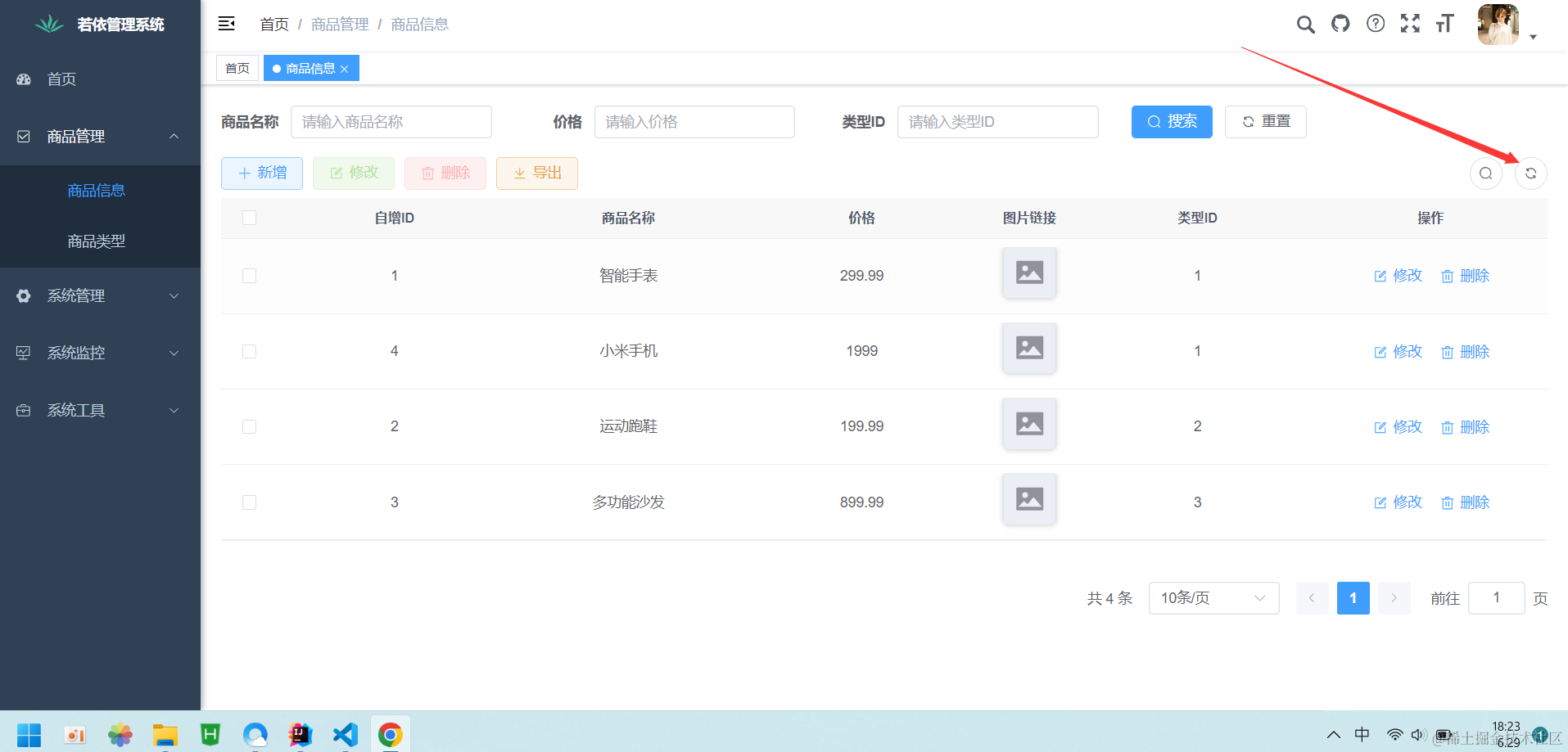Open the layout size text icon
The height and width of the screenshot is (752, 1568).
pos(1444,24)
